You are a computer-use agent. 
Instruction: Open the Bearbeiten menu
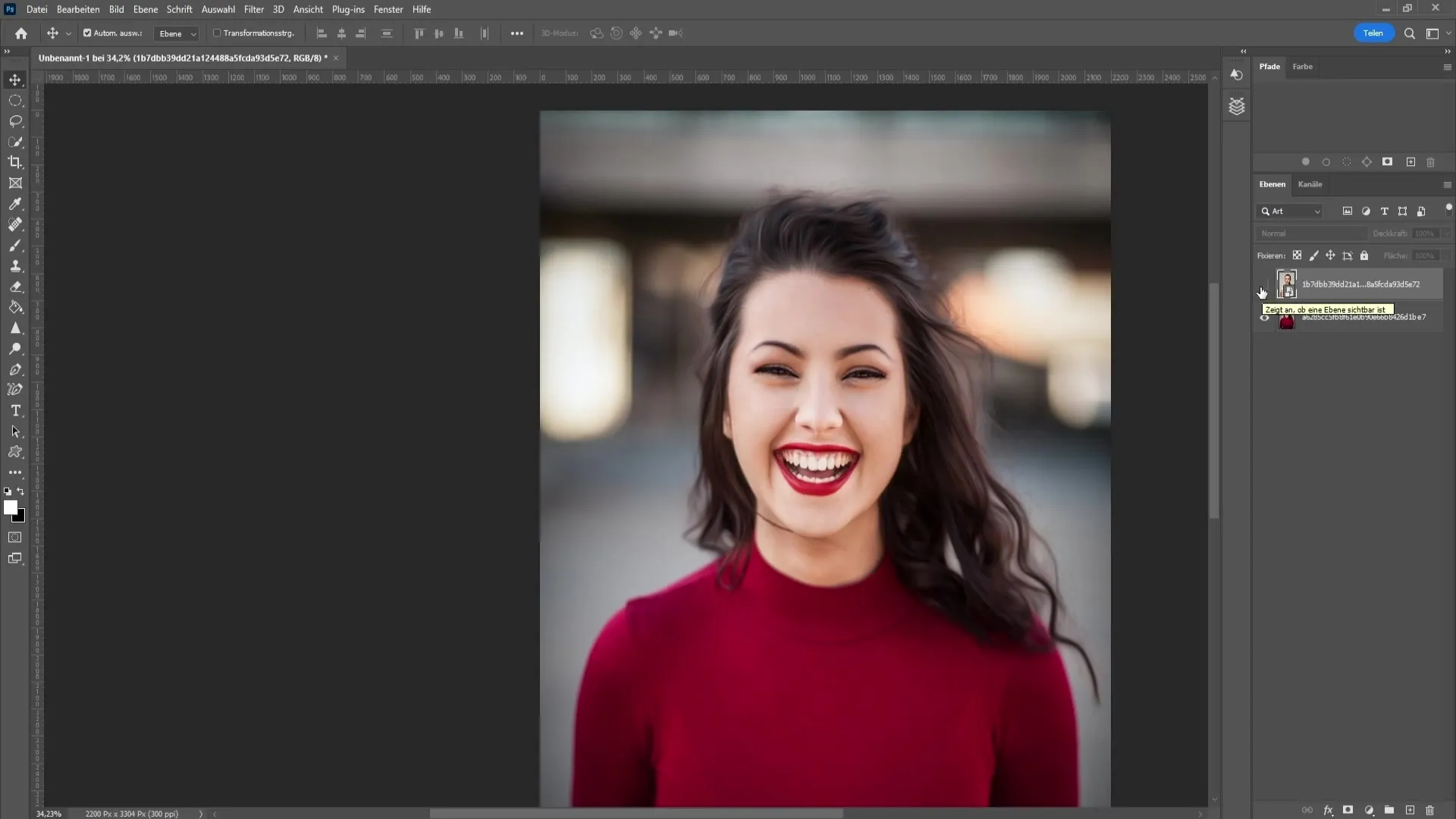pos(78,10)
